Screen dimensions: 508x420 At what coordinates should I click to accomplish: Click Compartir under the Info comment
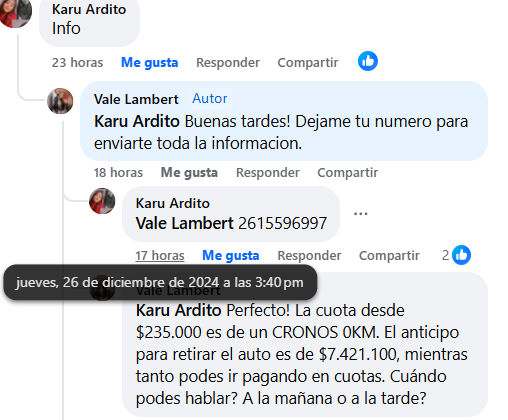click(x=308, y=62)
